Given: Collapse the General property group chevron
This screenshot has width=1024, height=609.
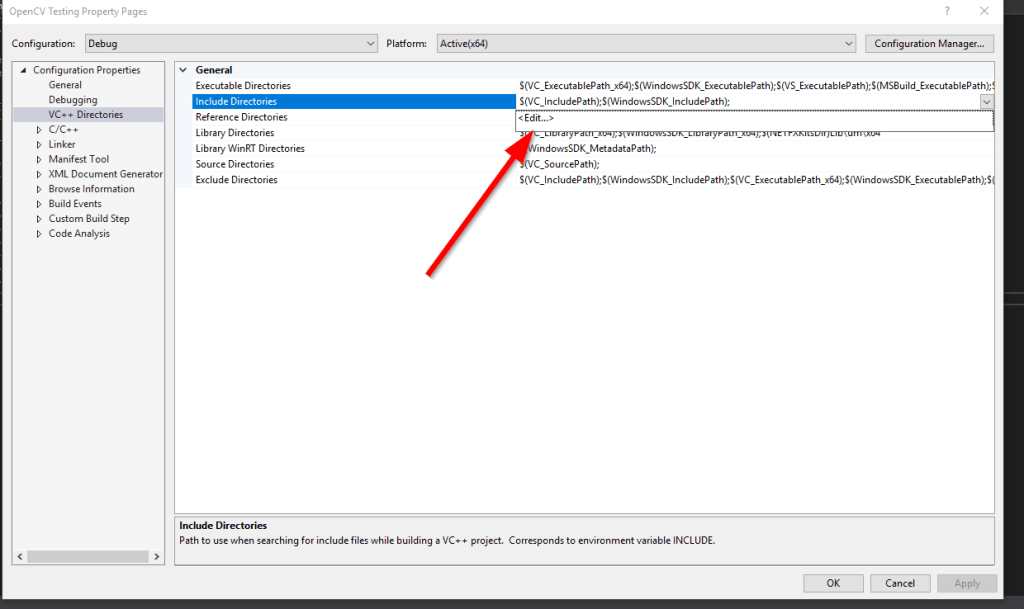Looking at the screenshot, I should coord(184,70).
